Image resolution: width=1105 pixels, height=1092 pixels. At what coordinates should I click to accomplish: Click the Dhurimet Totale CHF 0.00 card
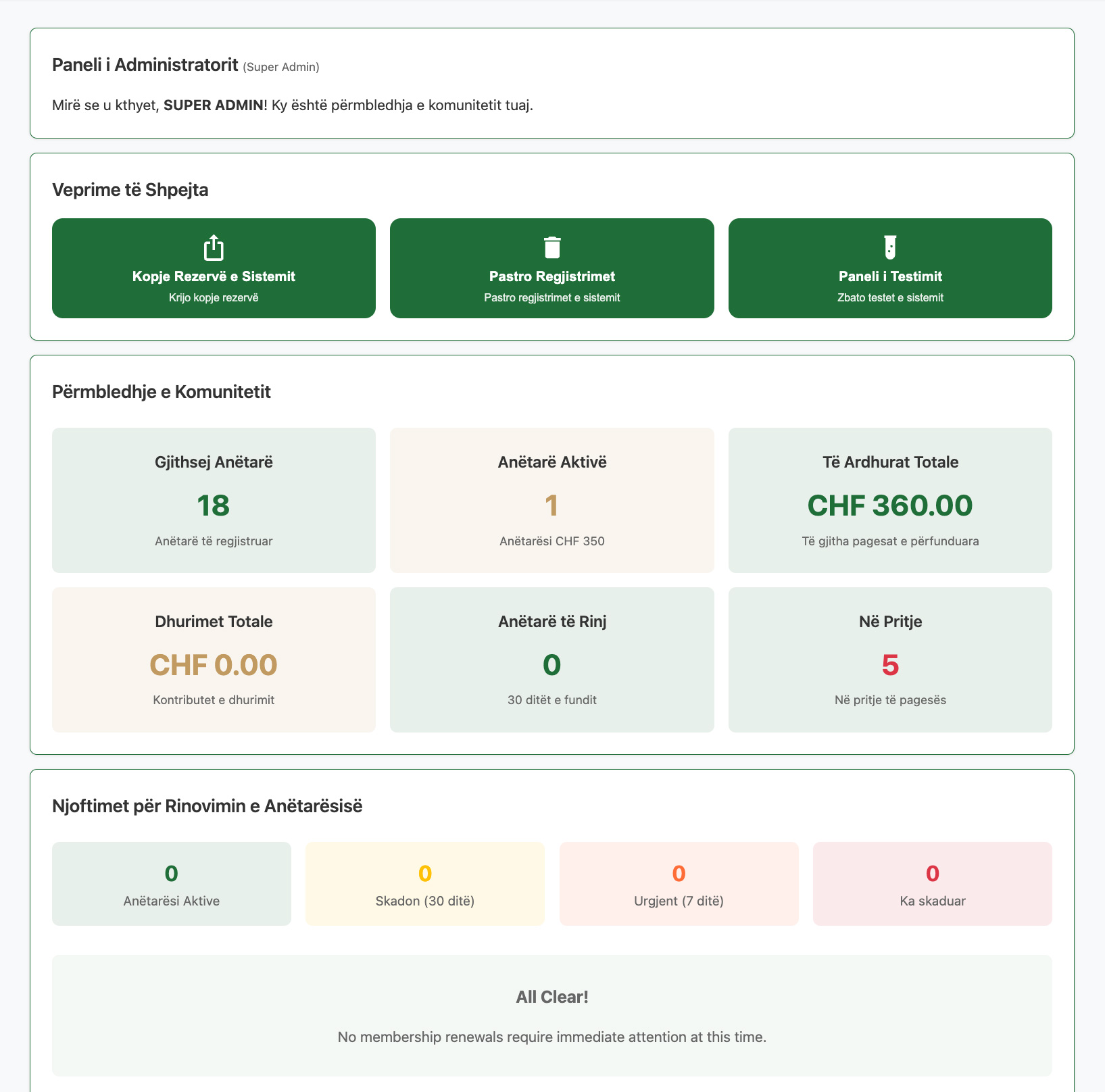click(214, 660)
